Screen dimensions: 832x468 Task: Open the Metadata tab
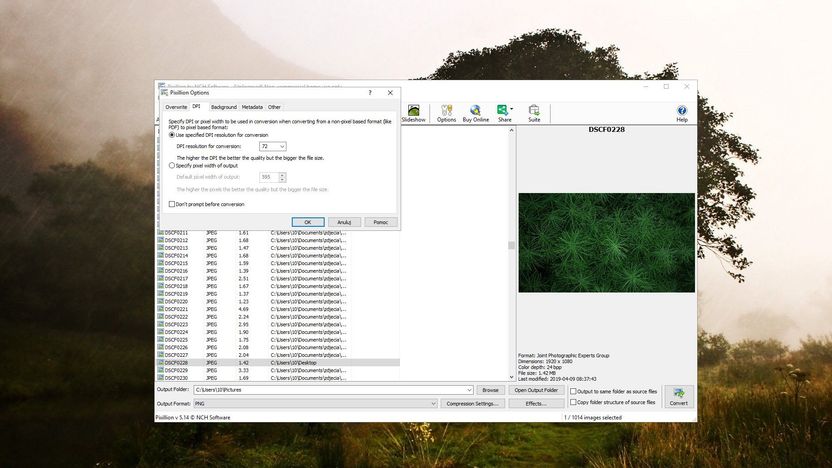point(252,107)
